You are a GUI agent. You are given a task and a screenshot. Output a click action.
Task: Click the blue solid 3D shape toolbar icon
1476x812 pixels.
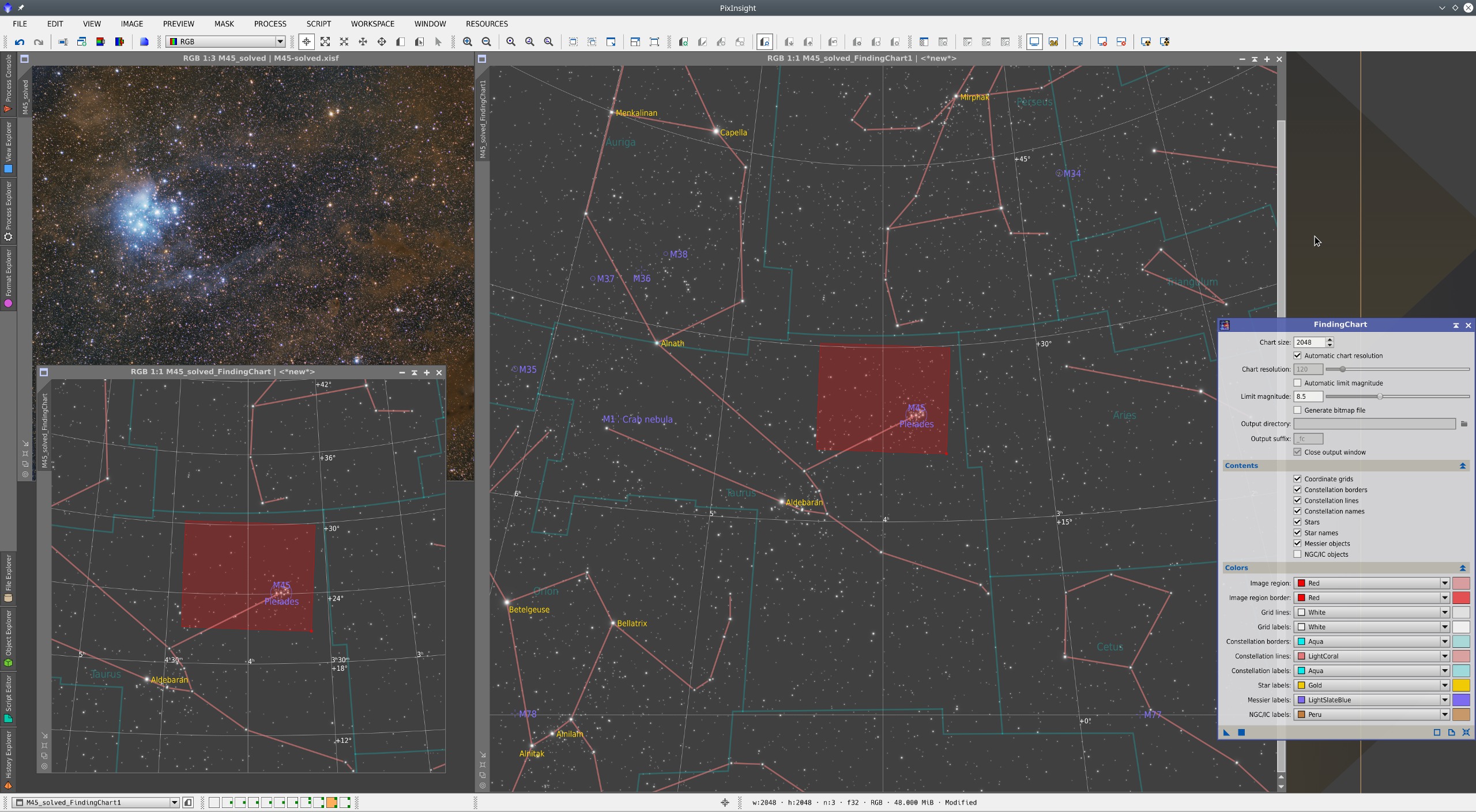tap(144, 41)
